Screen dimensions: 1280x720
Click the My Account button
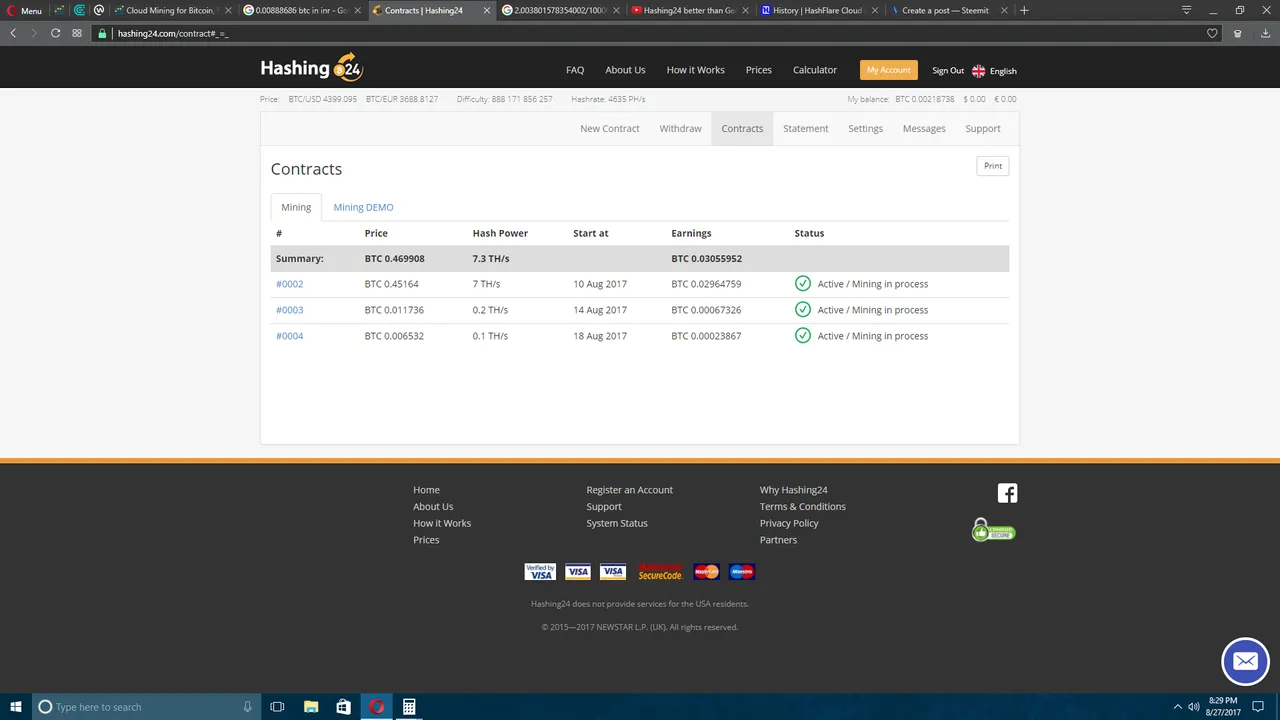click(x=888, y=70)
